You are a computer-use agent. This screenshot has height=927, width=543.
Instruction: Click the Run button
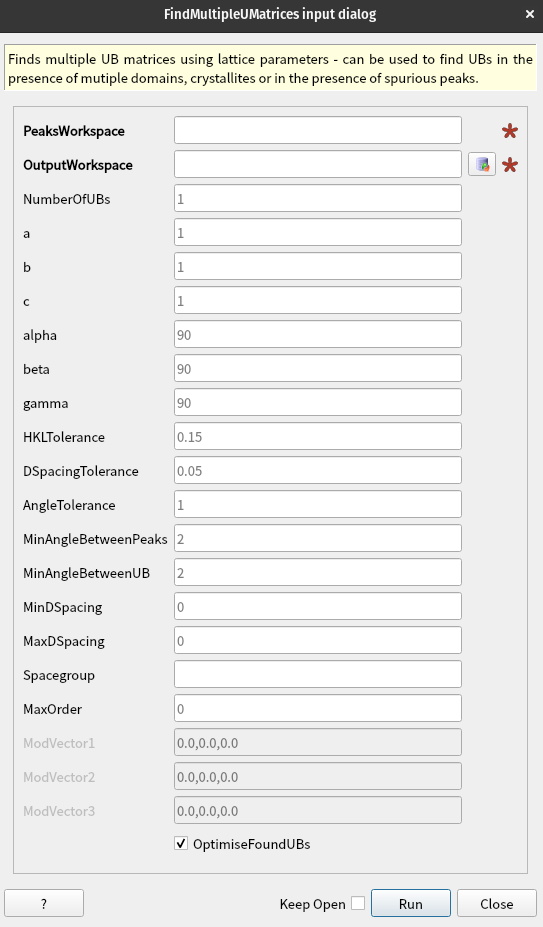pyautogui.click(x=411, y=903)
